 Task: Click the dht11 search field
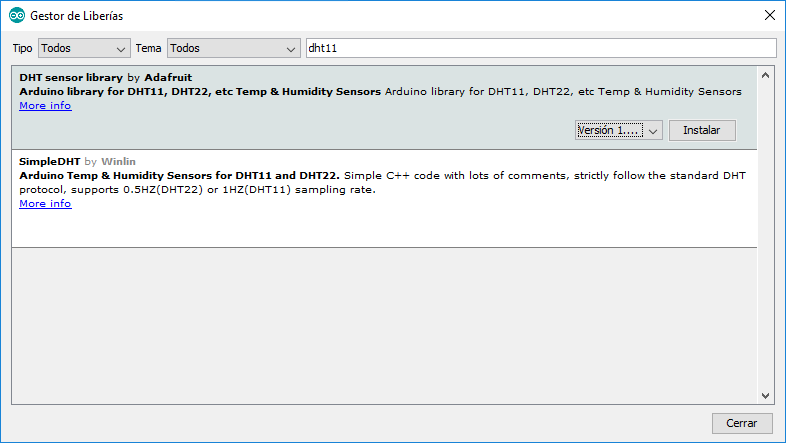point(540,48)
